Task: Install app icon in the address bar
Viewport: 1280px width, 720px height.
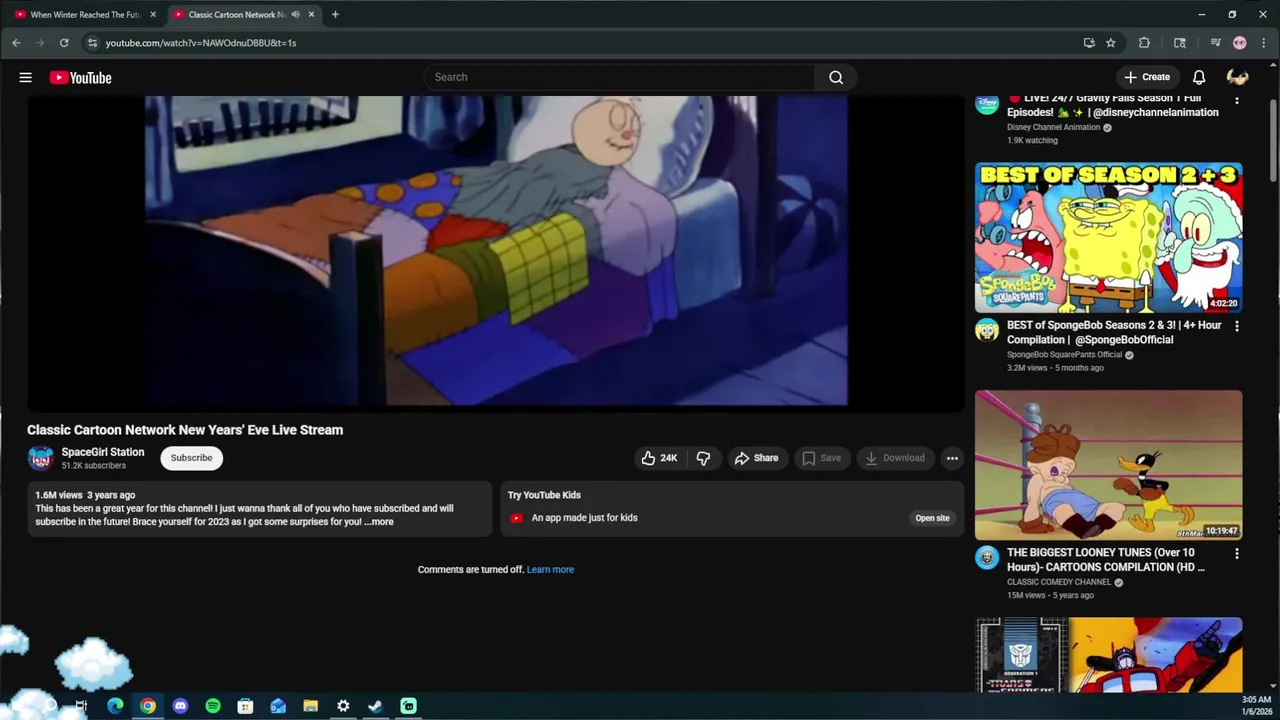Action: tap(1089, 43)
